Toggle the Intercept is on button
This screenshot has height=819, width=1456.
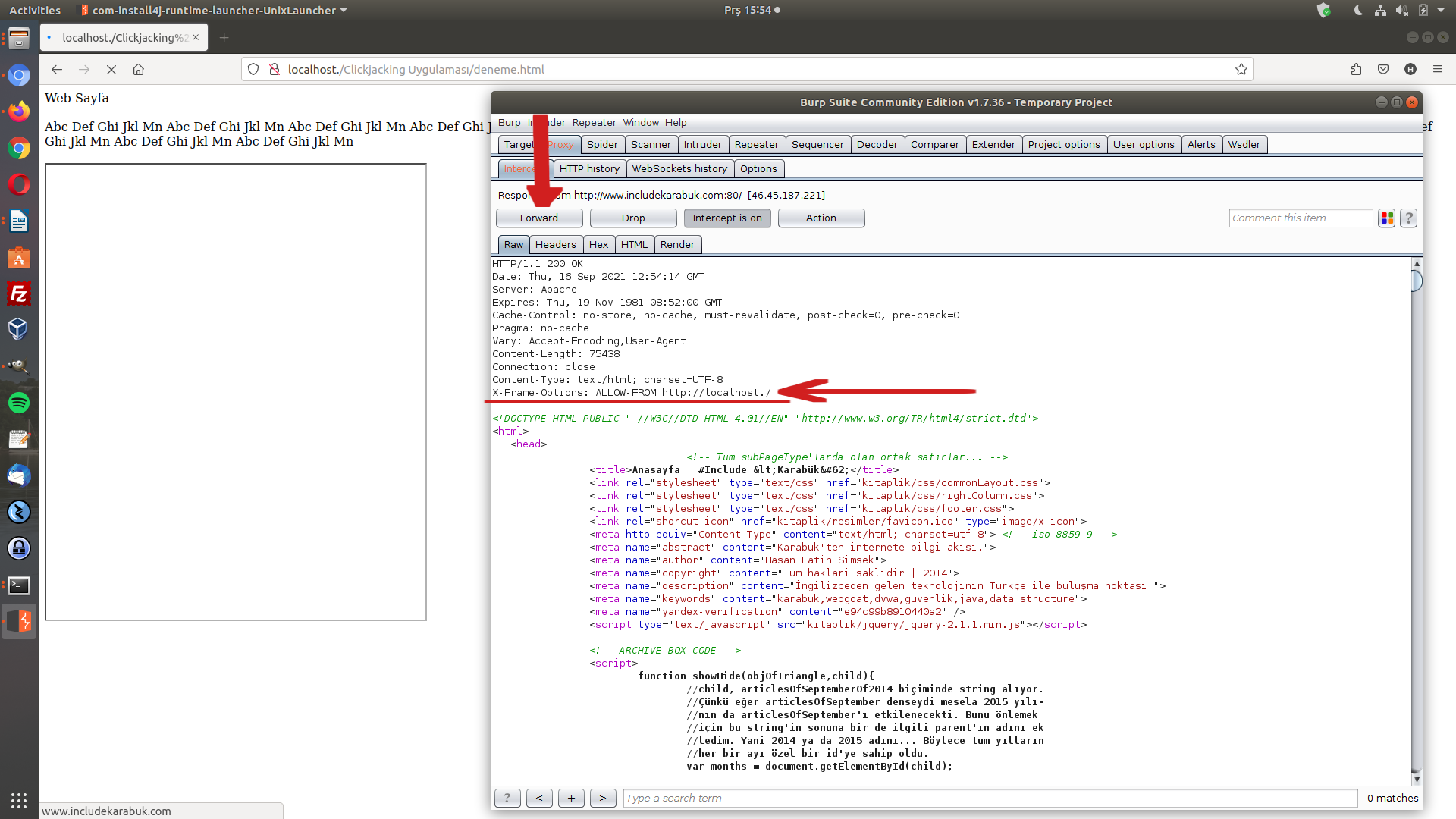727,218
